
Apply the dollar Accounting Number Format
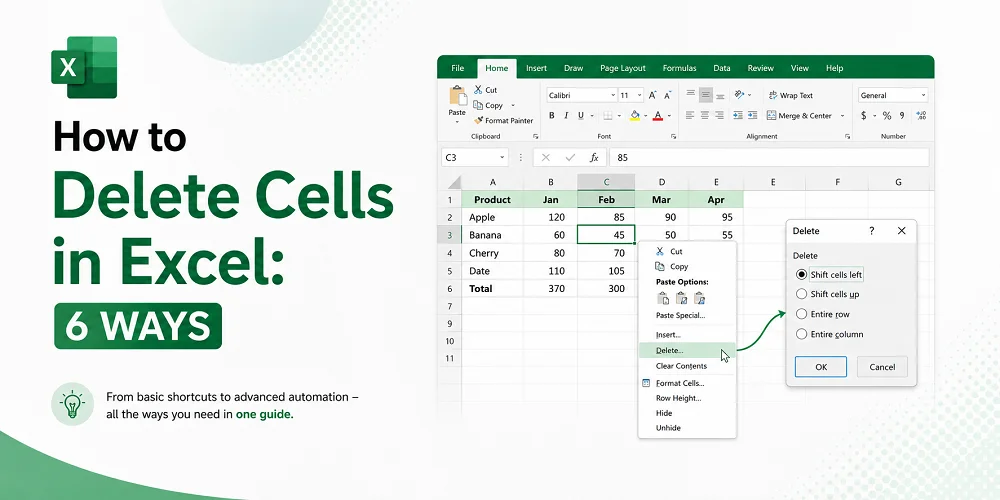click(x=864, y=115)
